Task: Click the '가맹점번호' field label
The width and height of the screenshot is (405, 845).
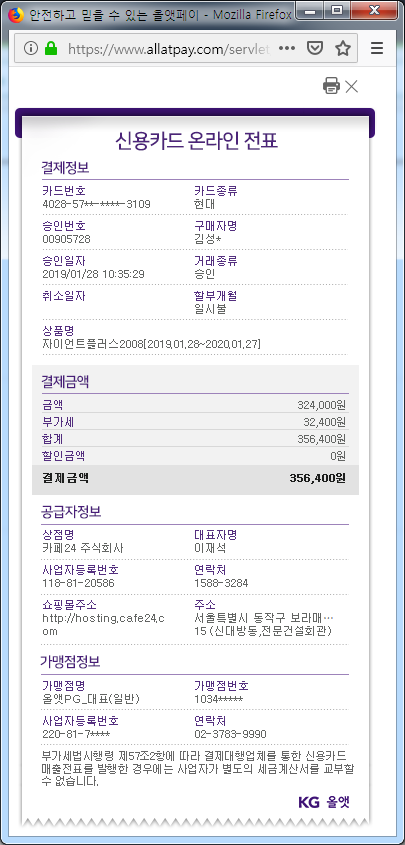Action: [x=221, y=686]
